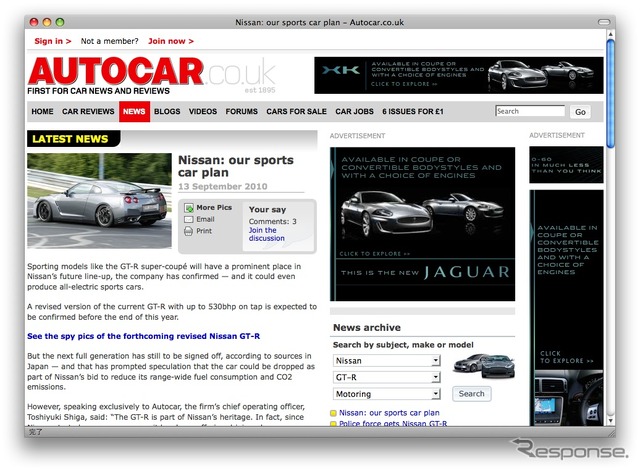Viewport: 640px width, 471px height.
Task: Select the NEWS tab
Action: point(134,111)
